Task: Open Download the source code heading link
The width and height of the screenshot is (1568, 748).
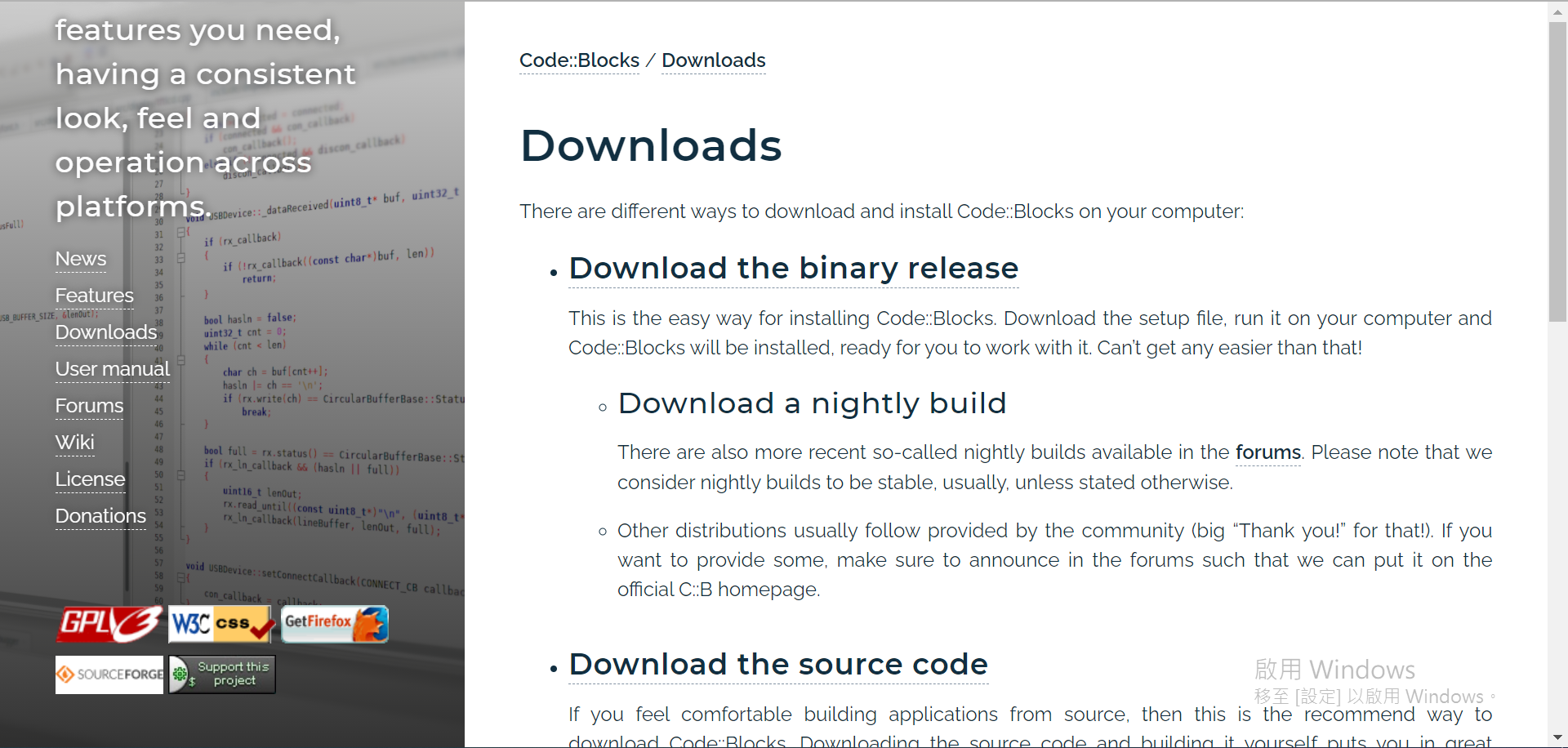Action: pyautogui.click(x=778, y=665)
